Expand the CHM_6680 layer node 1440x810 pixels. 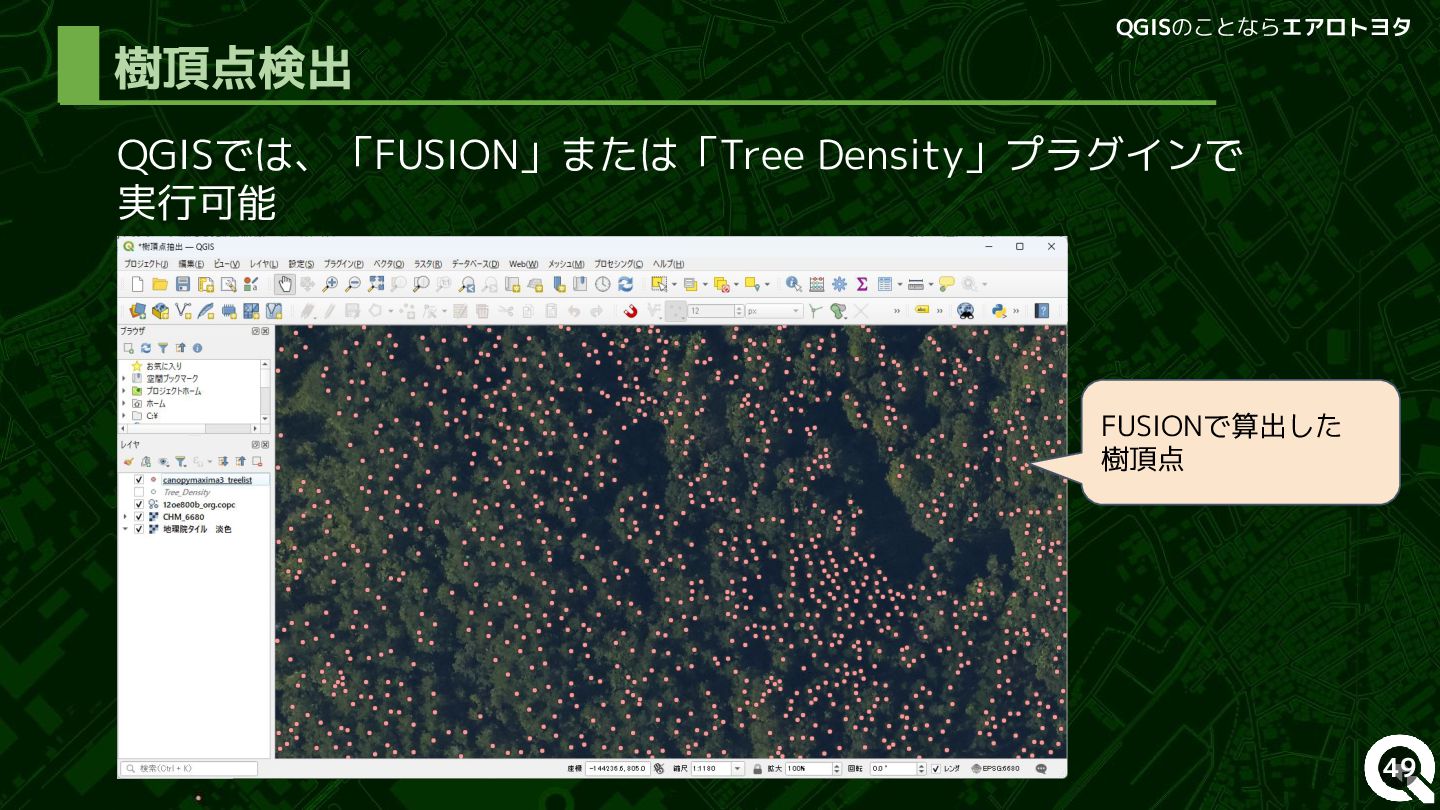(125, 517)
